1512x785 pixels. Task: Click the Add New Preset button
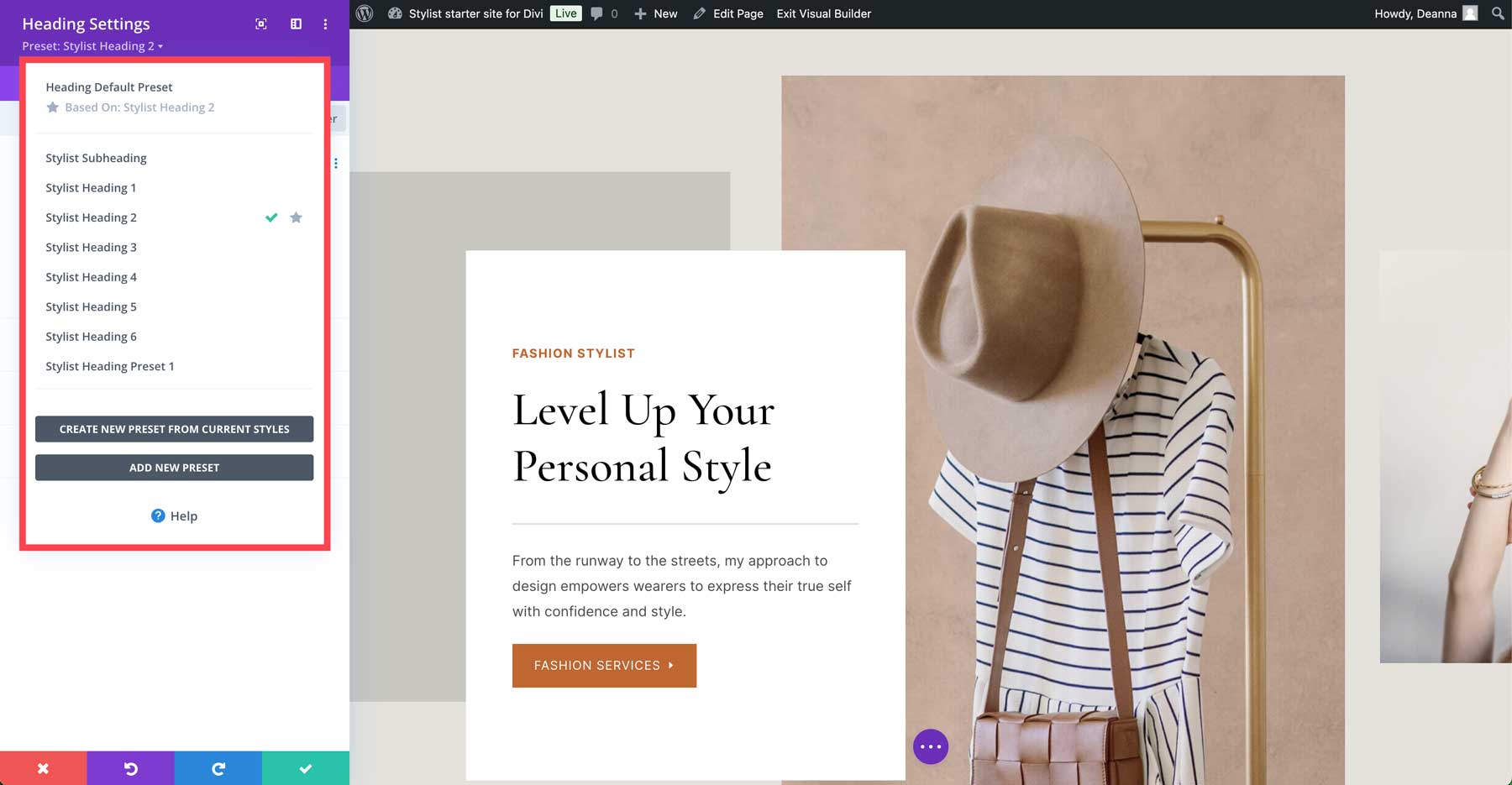coord(174,467)
